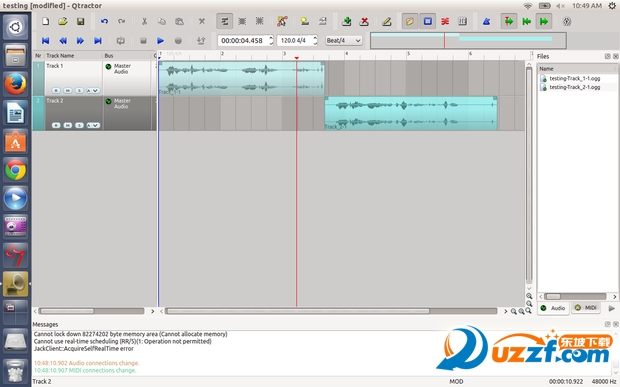
Task: Switch to the Audio files tab
Action: click(554, 308)
